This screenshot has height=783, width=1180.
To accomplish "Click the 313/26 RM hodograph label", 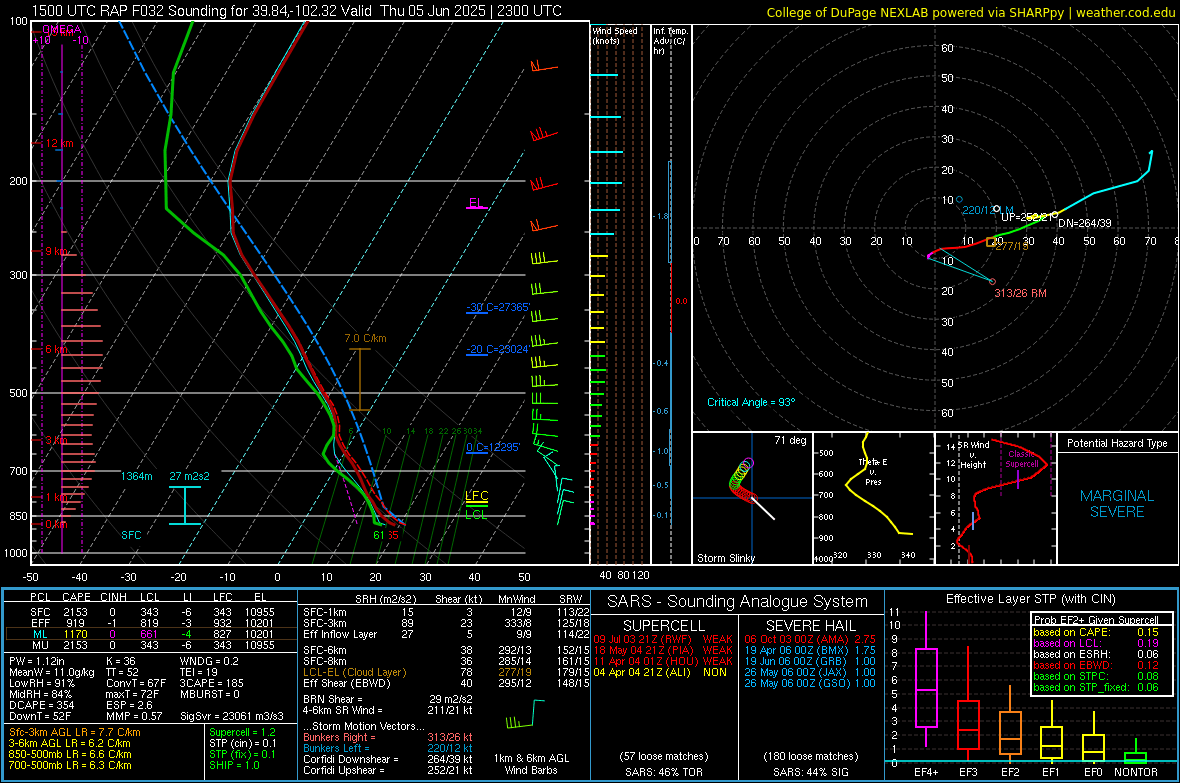I will 1020,293.
